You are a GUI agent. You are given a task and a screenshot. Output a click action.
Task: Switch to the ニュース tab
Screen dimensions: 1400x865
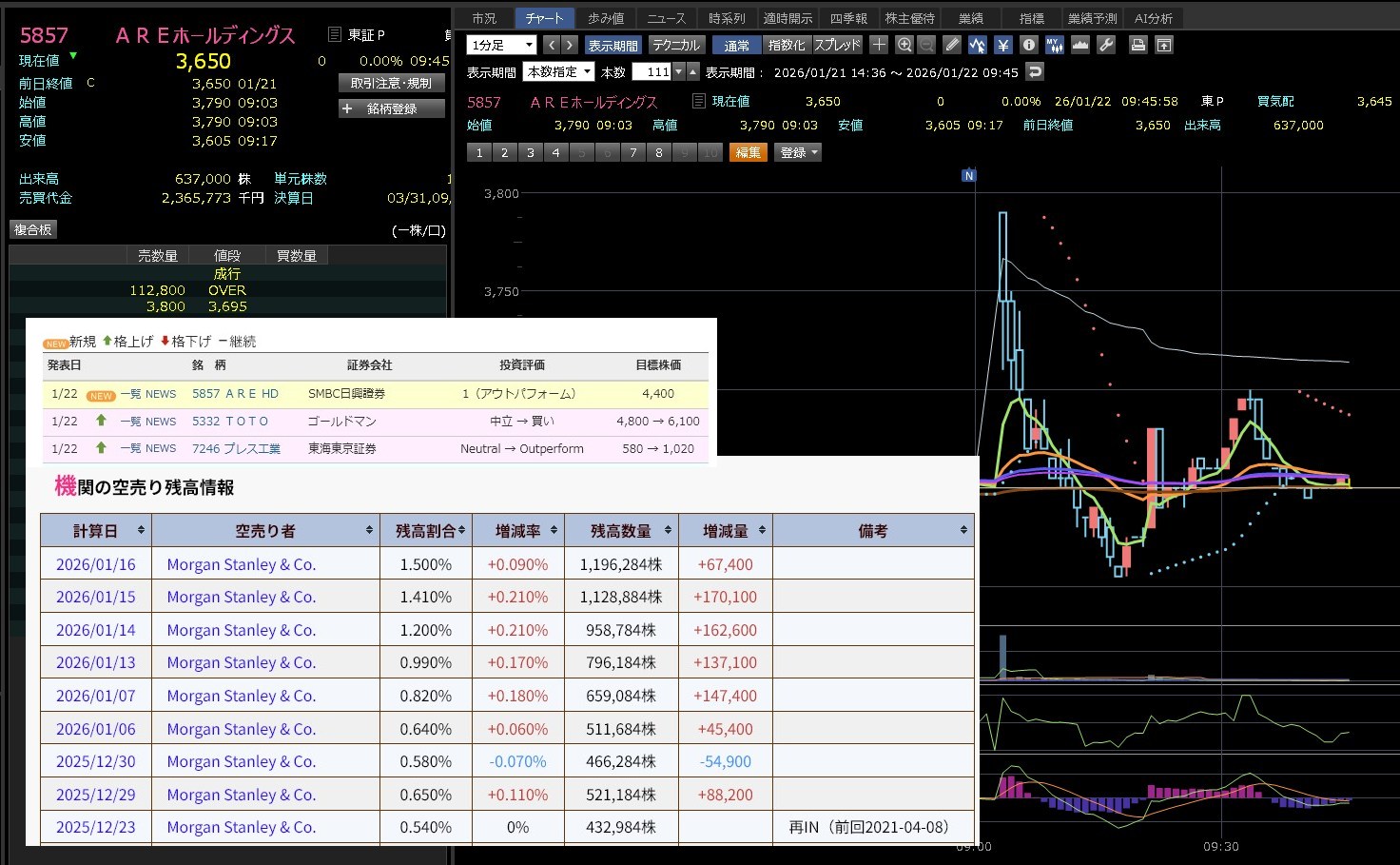666,18
